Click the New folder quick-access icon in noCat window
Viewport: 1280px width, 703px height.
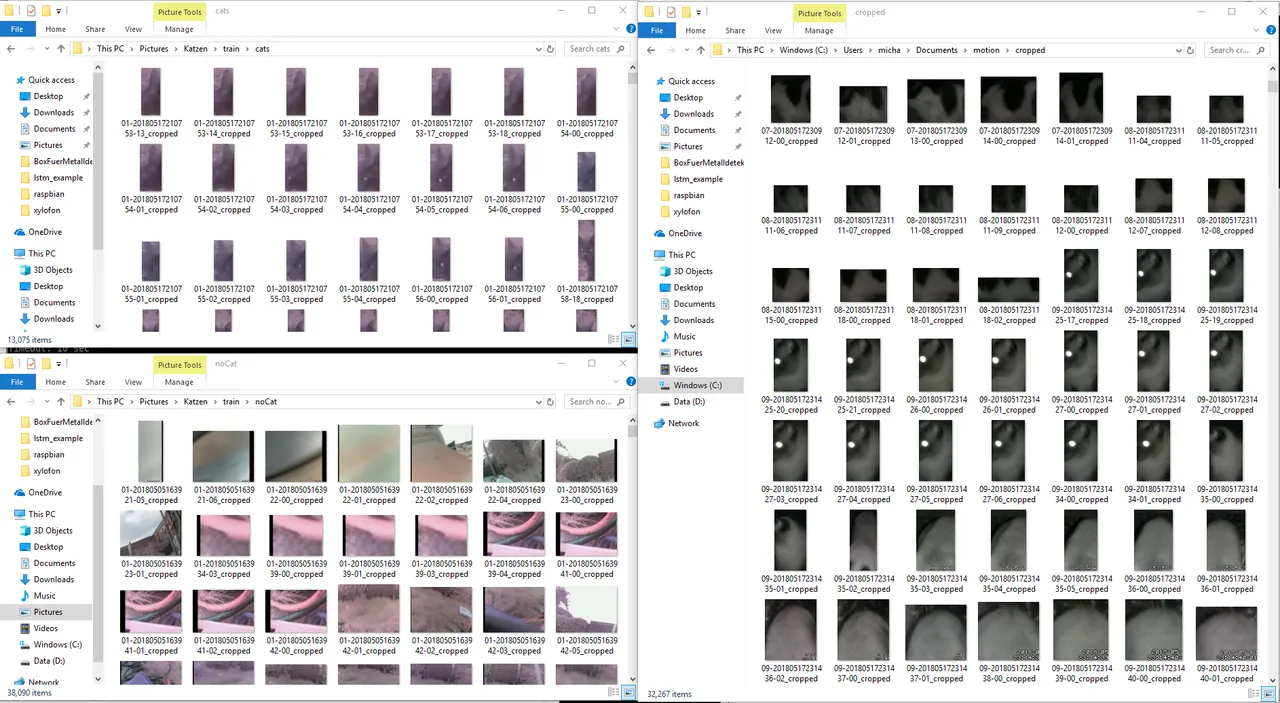click(45, 363)
